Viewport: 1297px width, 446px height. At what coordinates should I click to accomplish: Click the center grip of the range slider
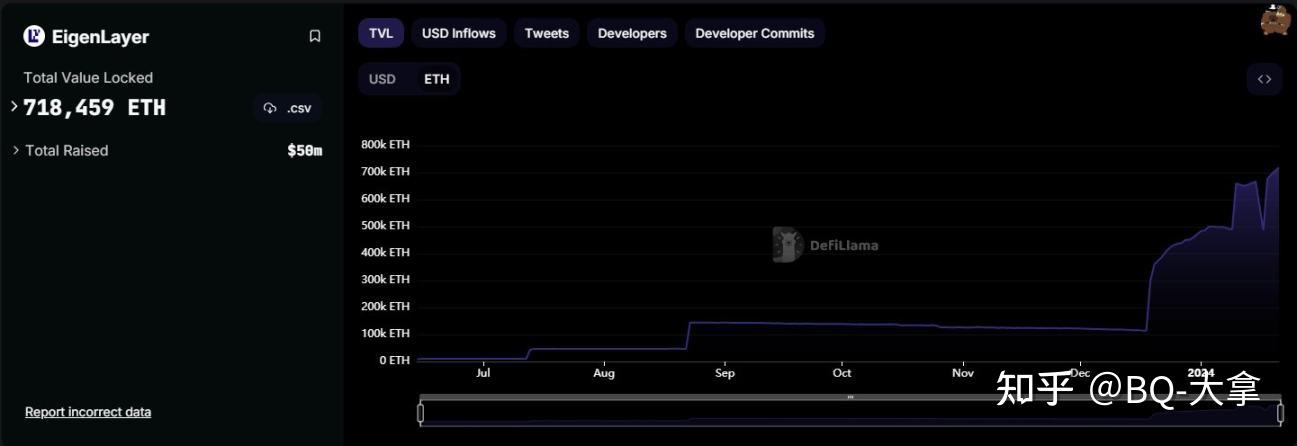(x=850, y=397)
